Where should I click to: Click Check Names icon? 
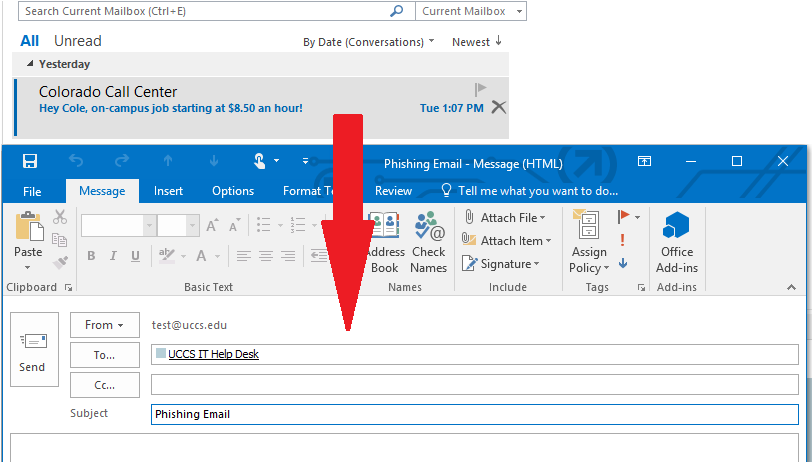pos(429,242)
